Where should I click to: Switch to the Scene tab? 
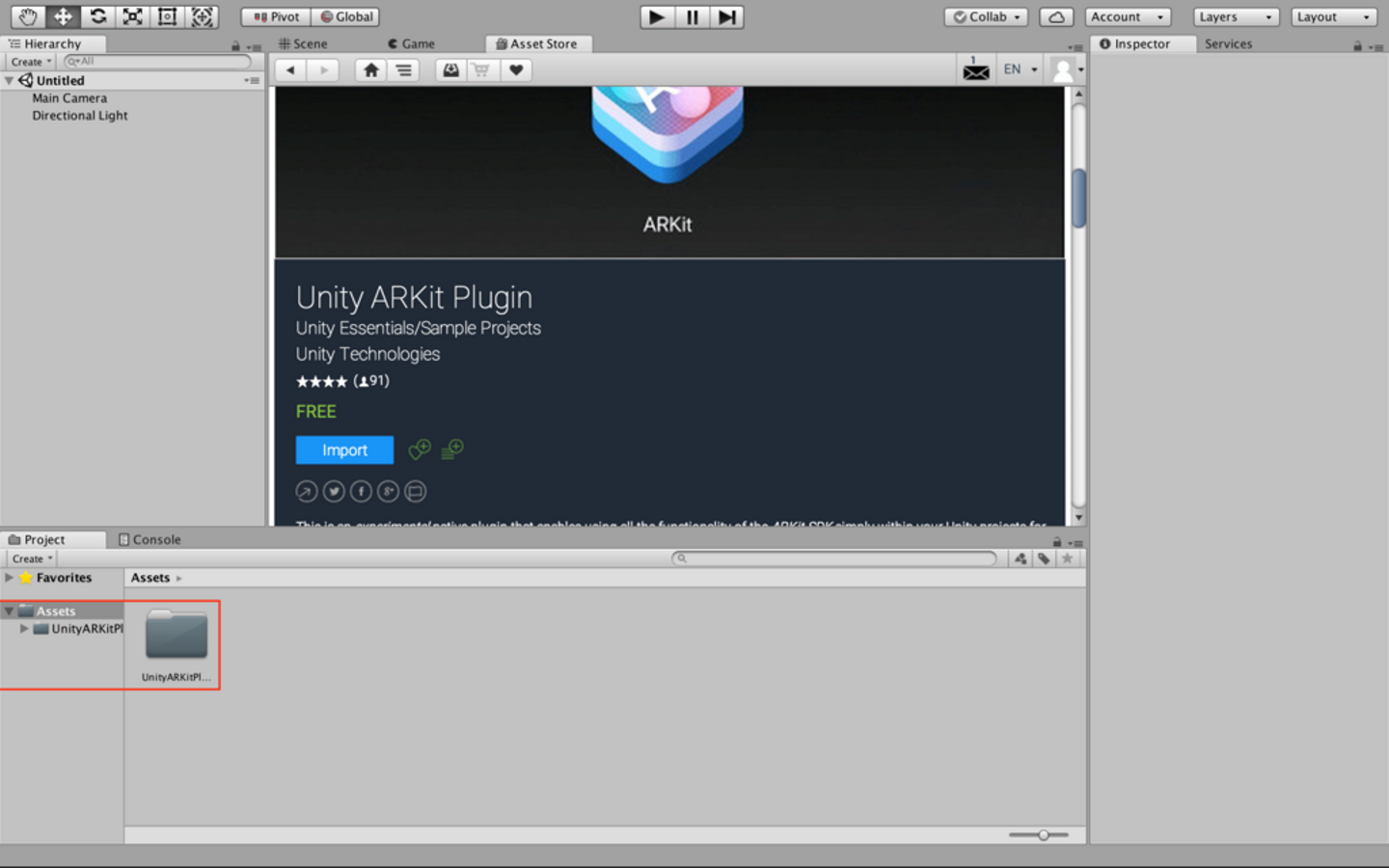pyautogui.click(x=303, y=43)
